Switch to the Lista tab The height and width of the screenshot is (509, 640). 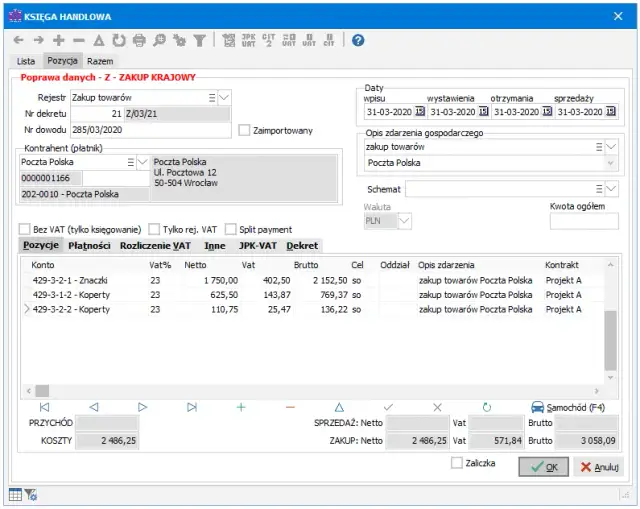26,62
